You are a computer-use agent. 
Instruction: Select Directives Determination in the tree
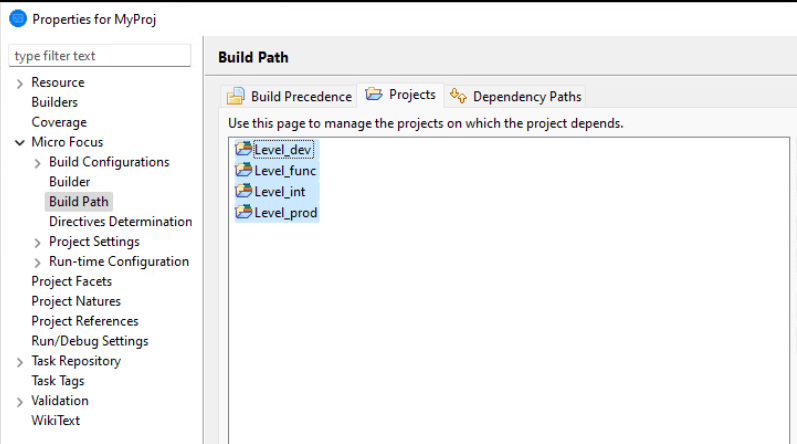tap(120, 222)
